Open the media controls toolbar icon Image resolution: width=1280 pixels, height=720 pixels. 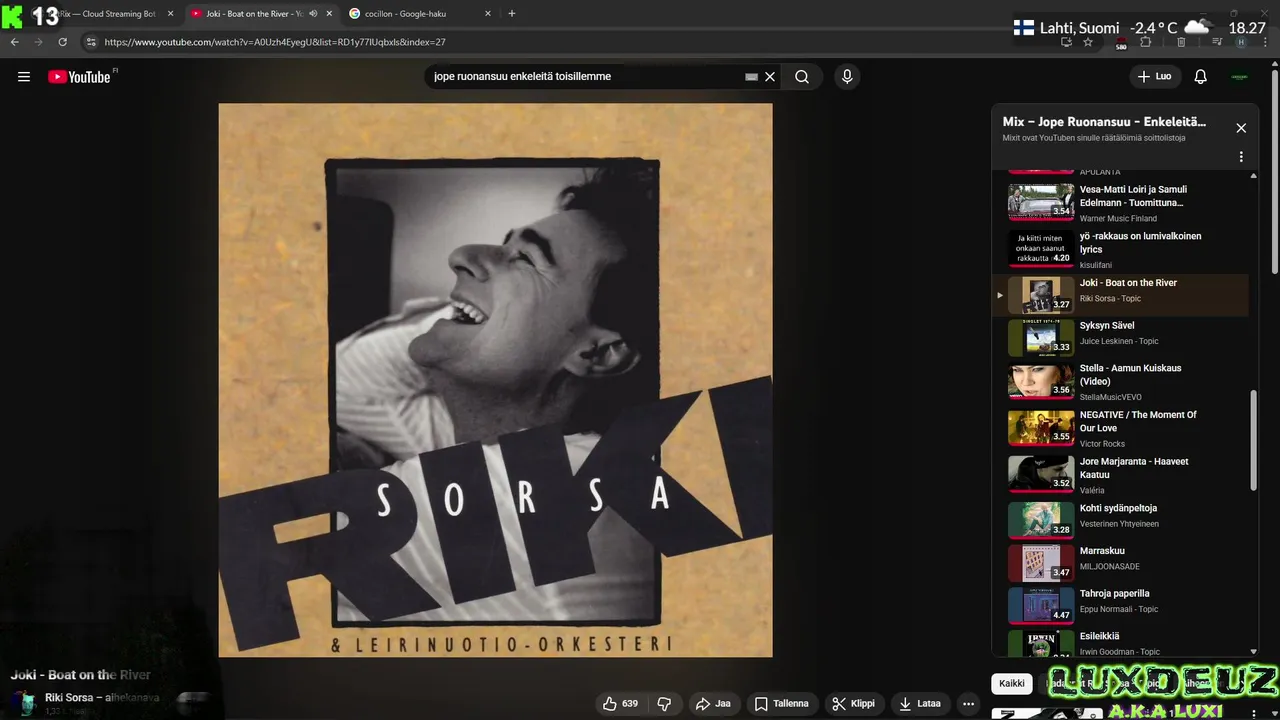click(1217, 42)
